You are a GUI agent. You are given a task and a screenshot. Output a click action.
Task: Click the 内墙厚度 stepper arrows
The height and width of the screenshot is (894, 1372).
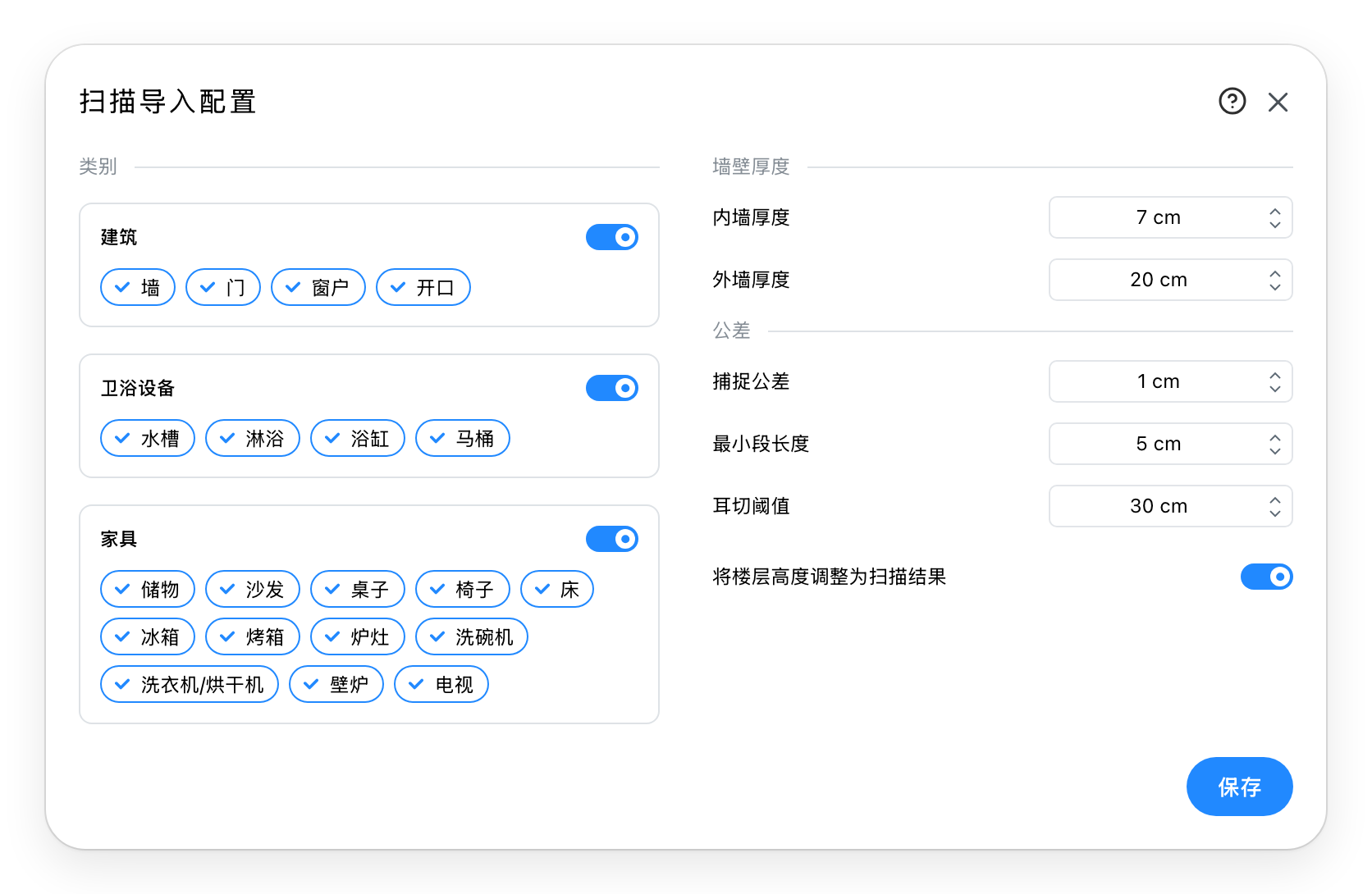click(x=1274, y=217)
